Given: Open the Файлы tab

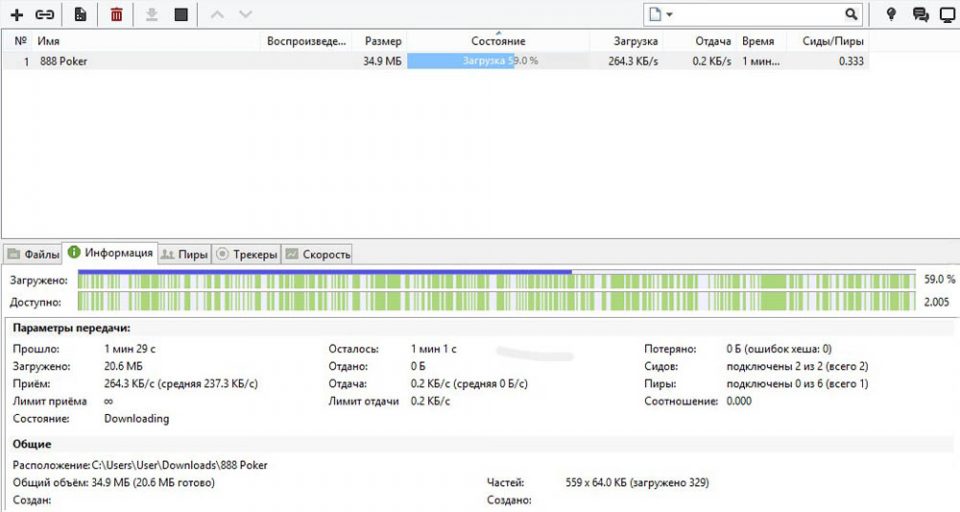Looking at the screenshot, I should coord(34,254).
